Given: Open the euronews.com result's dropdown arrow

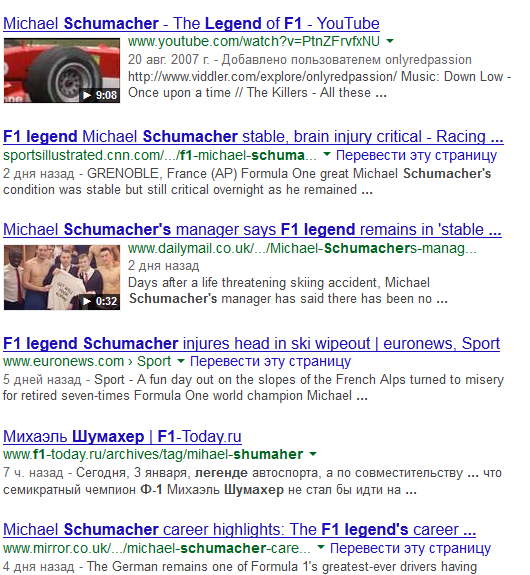Looking at the screenshot, I should (x=180, y=361).
